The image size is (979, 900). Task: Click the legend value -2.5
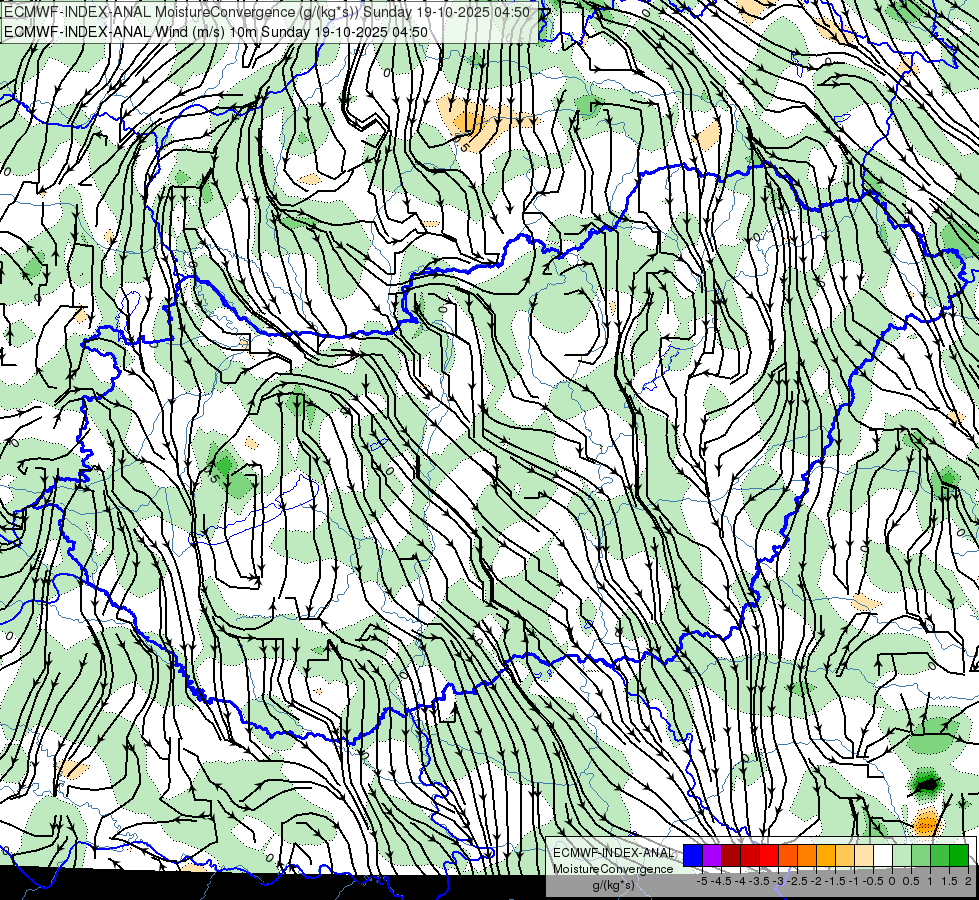point(797,881)
